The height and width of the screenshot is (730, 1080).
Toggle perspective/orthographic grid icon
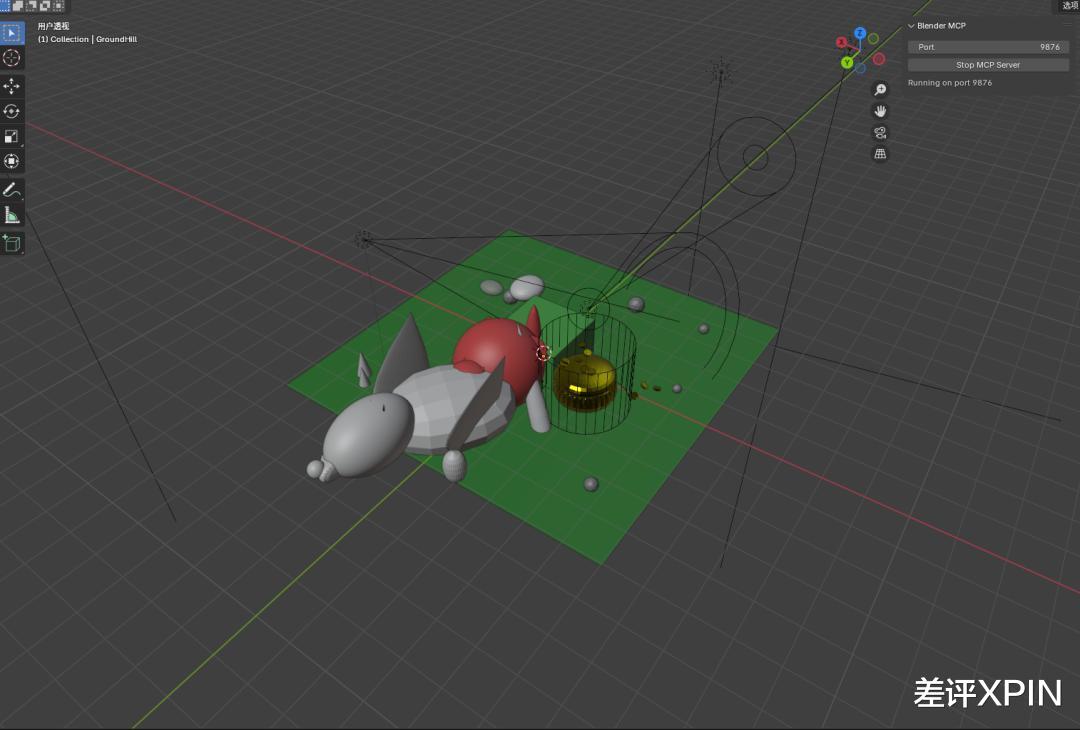tap(880, 154)
